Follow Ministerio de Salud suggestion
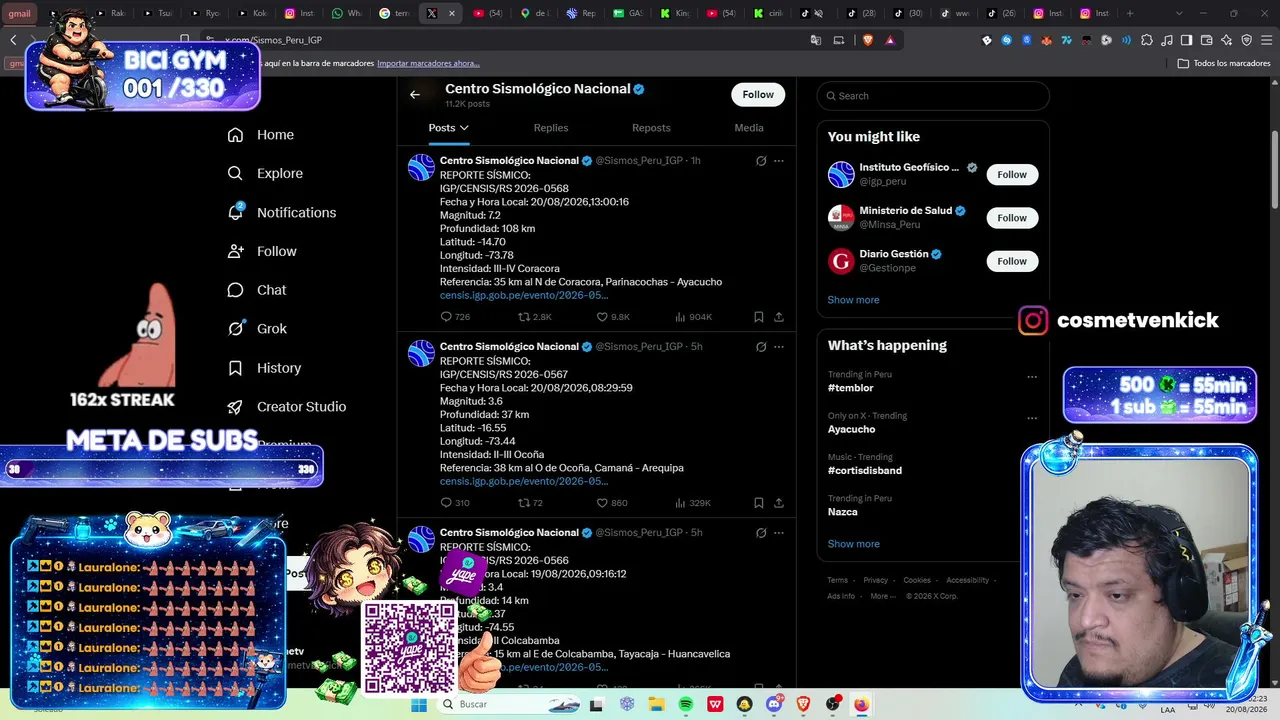 [1012, 218]
